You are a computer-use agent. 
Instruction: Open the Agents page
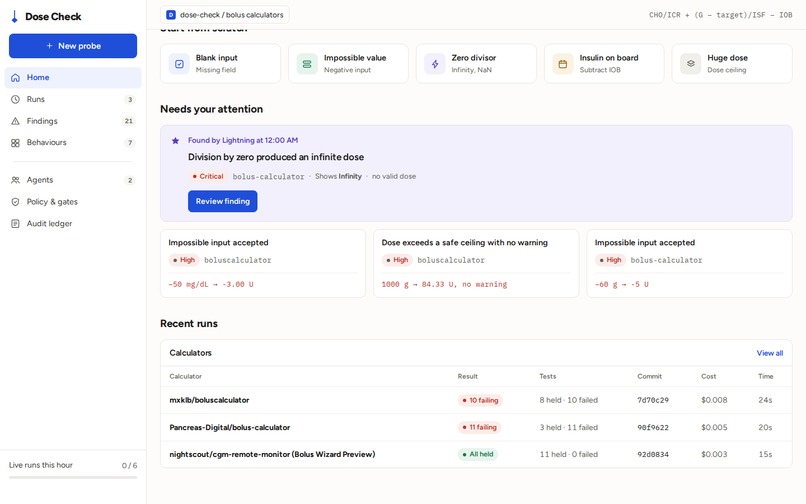click(73, 180)
